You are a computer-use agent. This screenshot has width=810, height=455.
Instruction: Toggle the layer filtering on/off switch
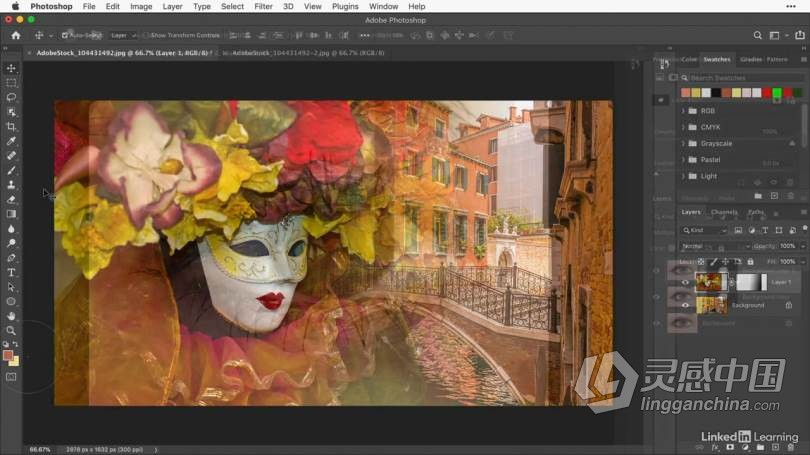click(x=805, y=228)
